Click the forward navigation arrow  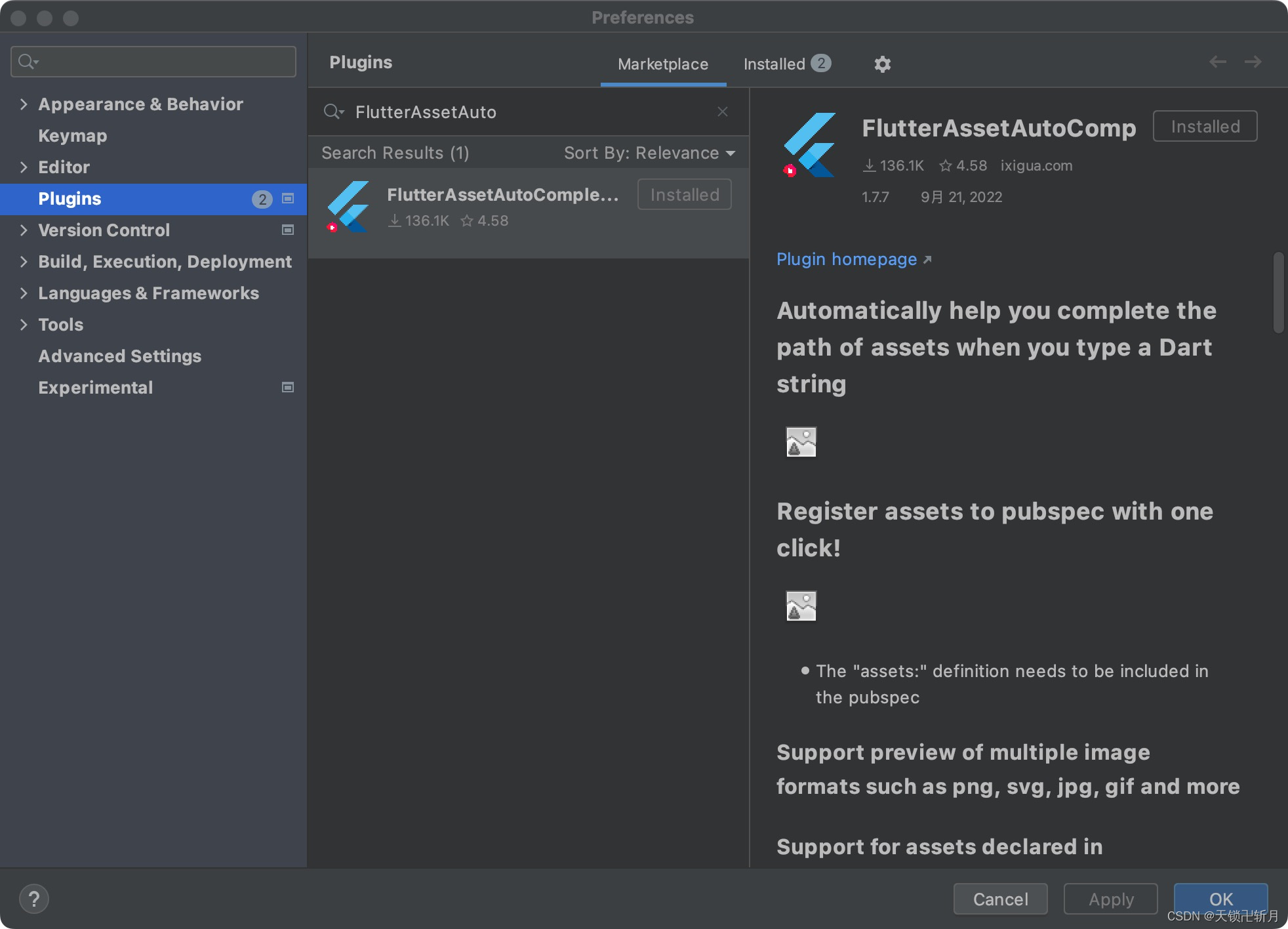tap(1253, 62)
